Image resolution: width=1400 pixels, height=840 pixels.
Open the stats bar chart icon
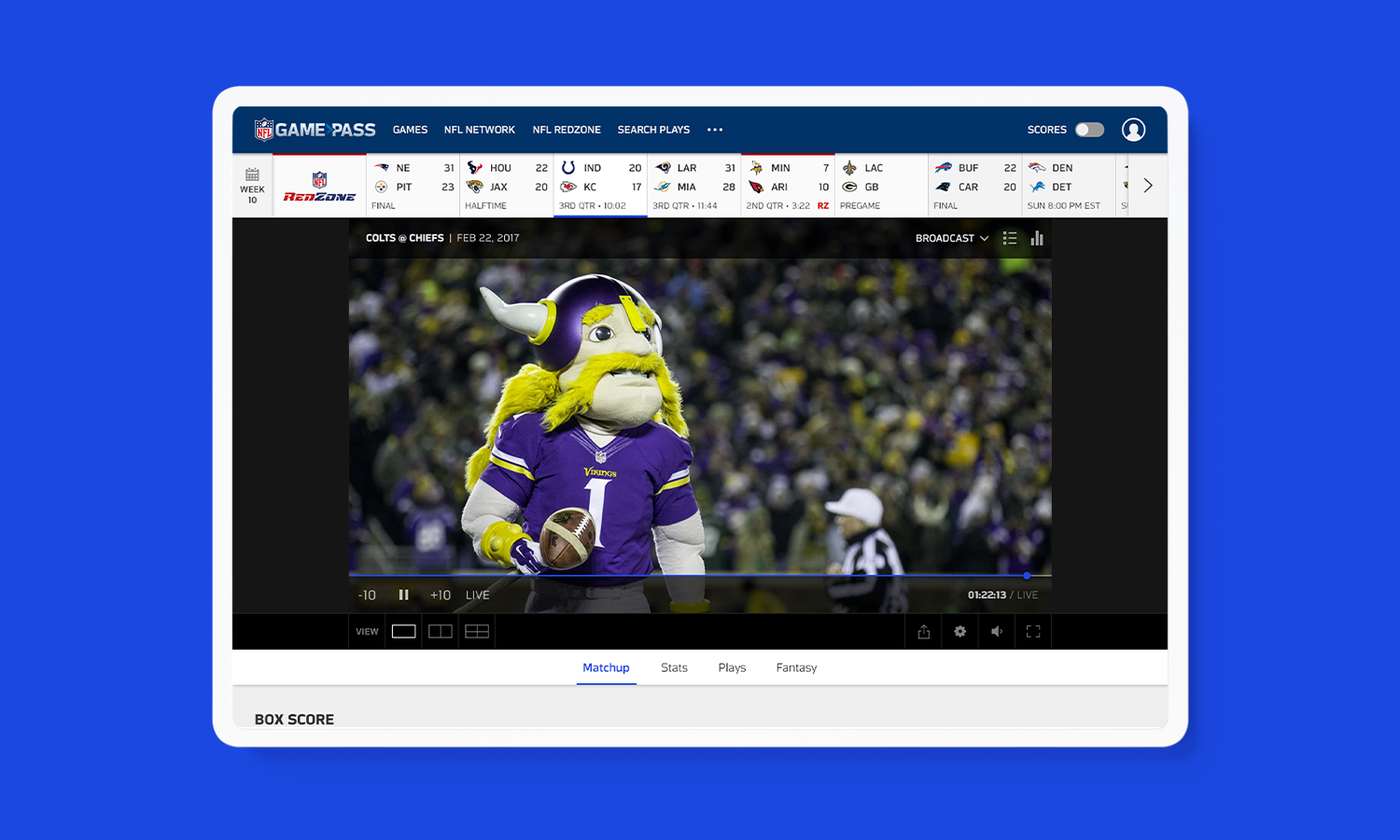[1037, 239]
